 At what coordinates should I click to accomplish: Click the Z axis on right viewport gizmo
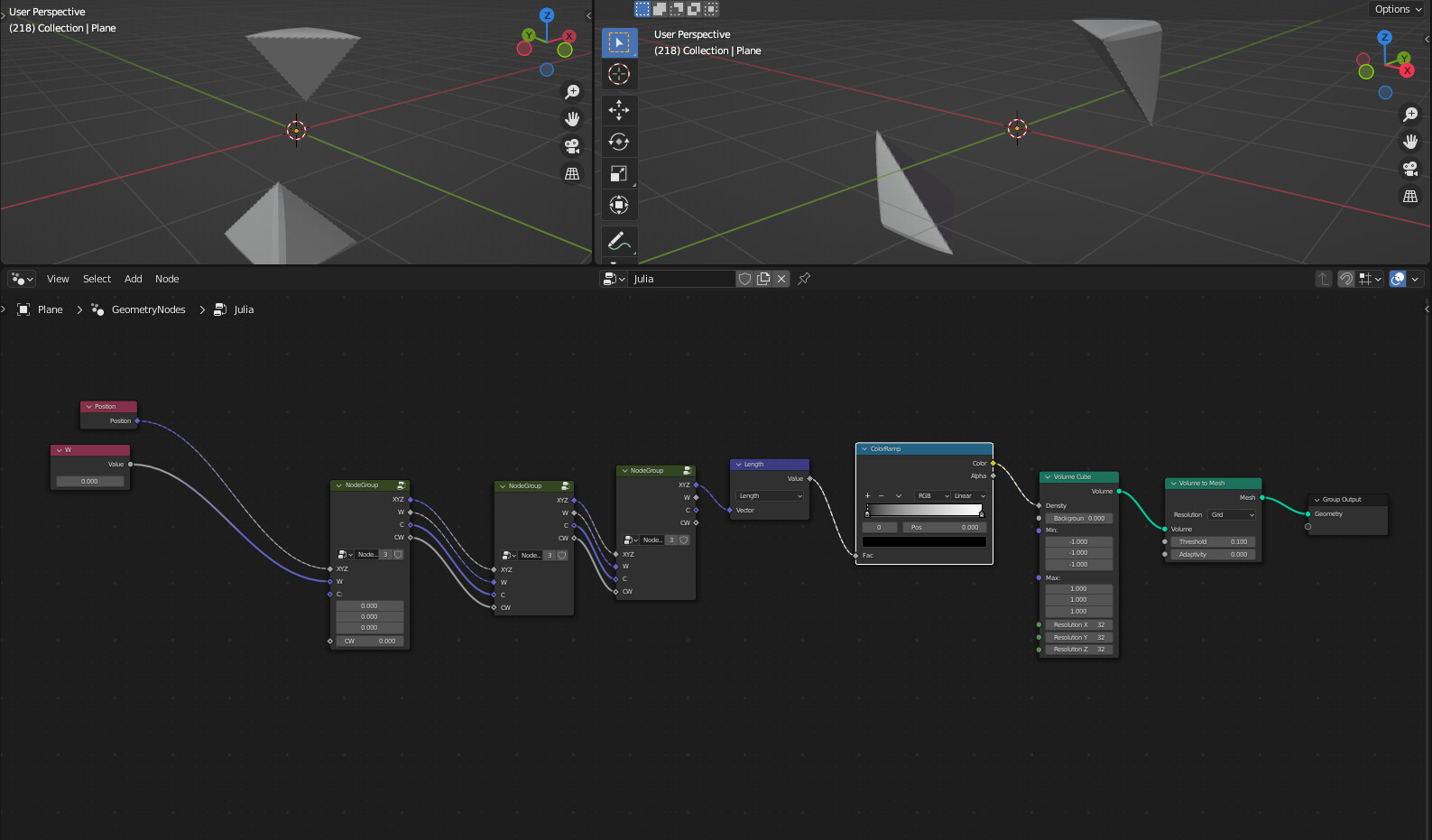coord(1385,37)
